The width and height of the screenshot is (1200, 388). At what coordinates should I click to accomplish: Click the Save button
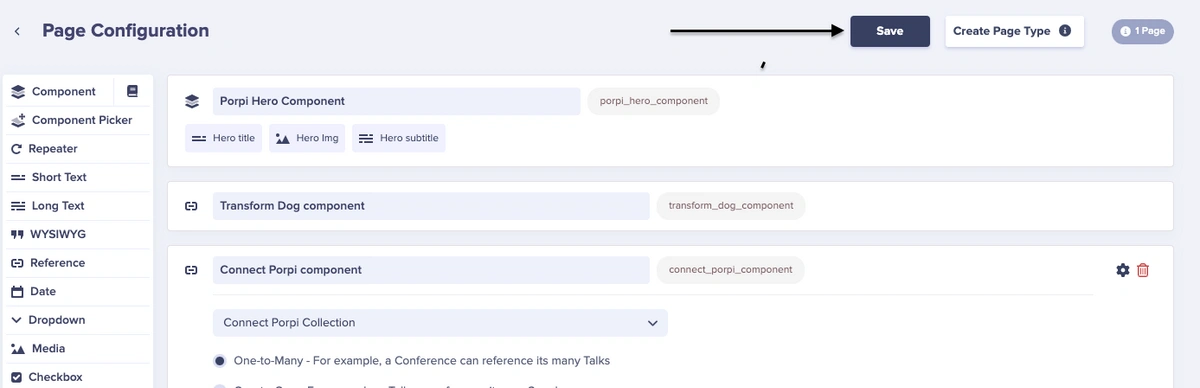[x=890, y=31]
